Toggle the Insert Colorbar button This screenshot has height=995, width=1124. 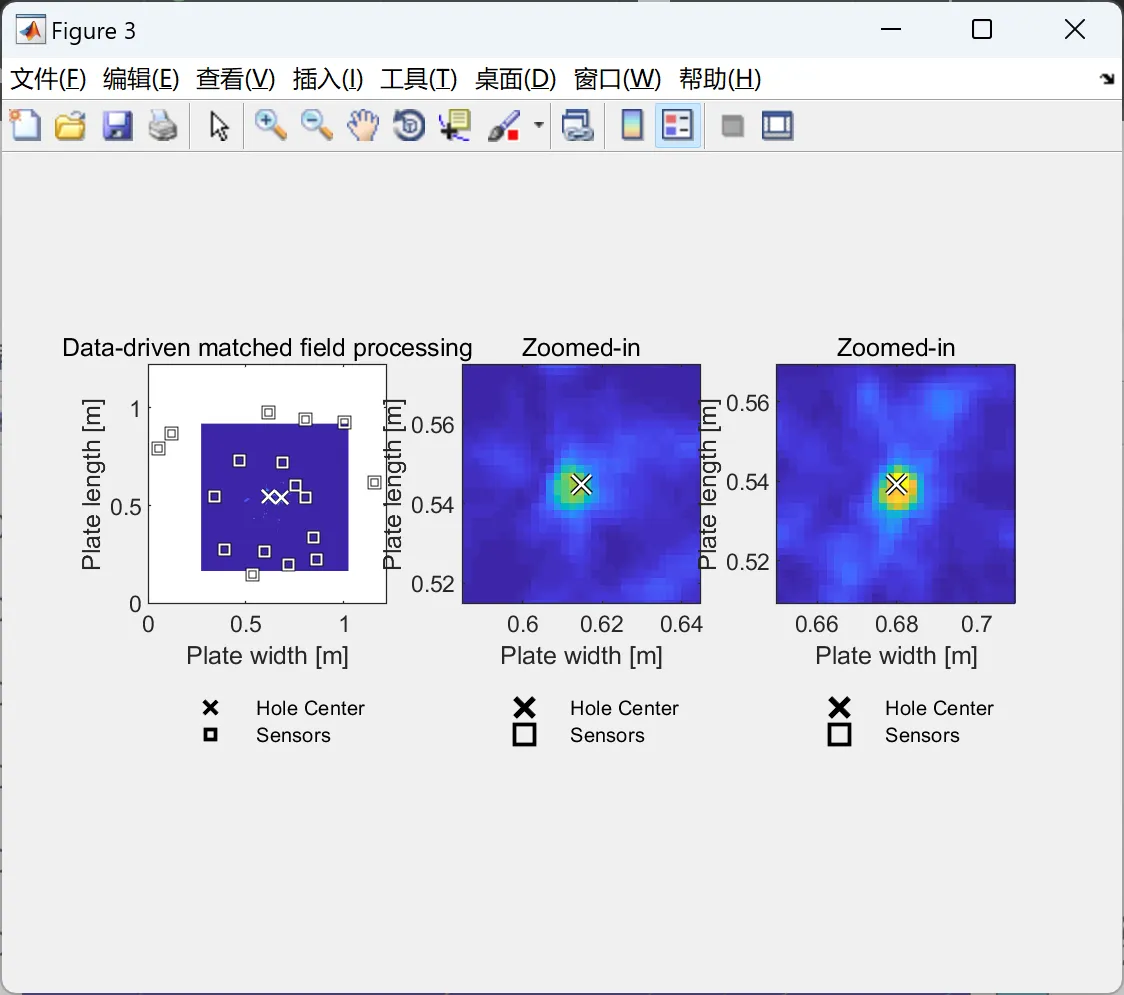tap(632, 126)
